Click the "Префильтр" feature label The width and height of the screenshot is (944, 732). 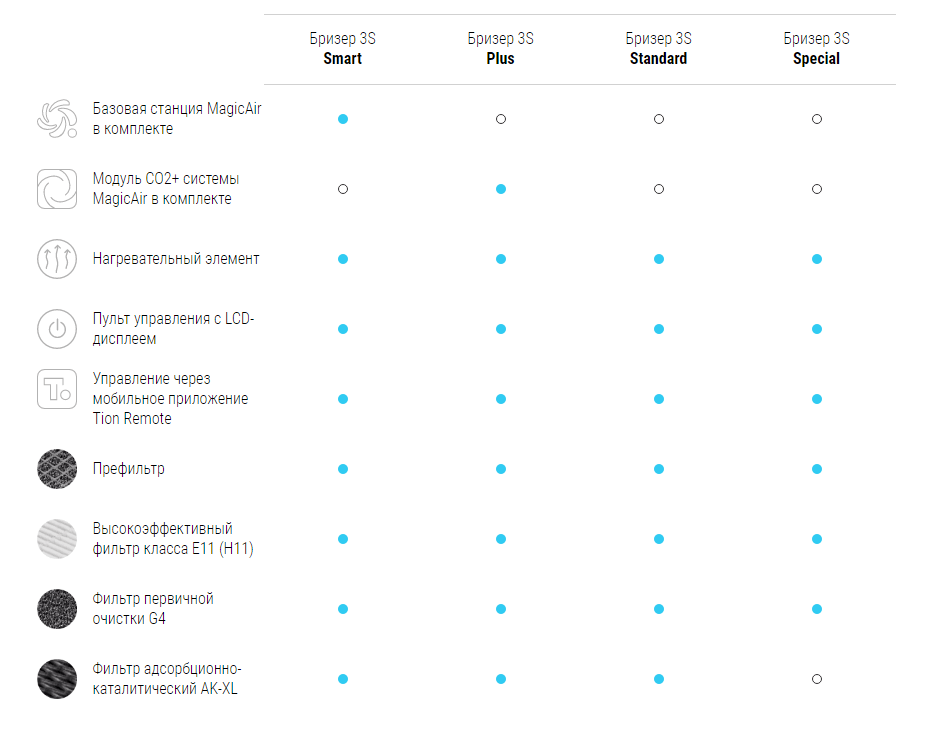click(x=129, y=469)
